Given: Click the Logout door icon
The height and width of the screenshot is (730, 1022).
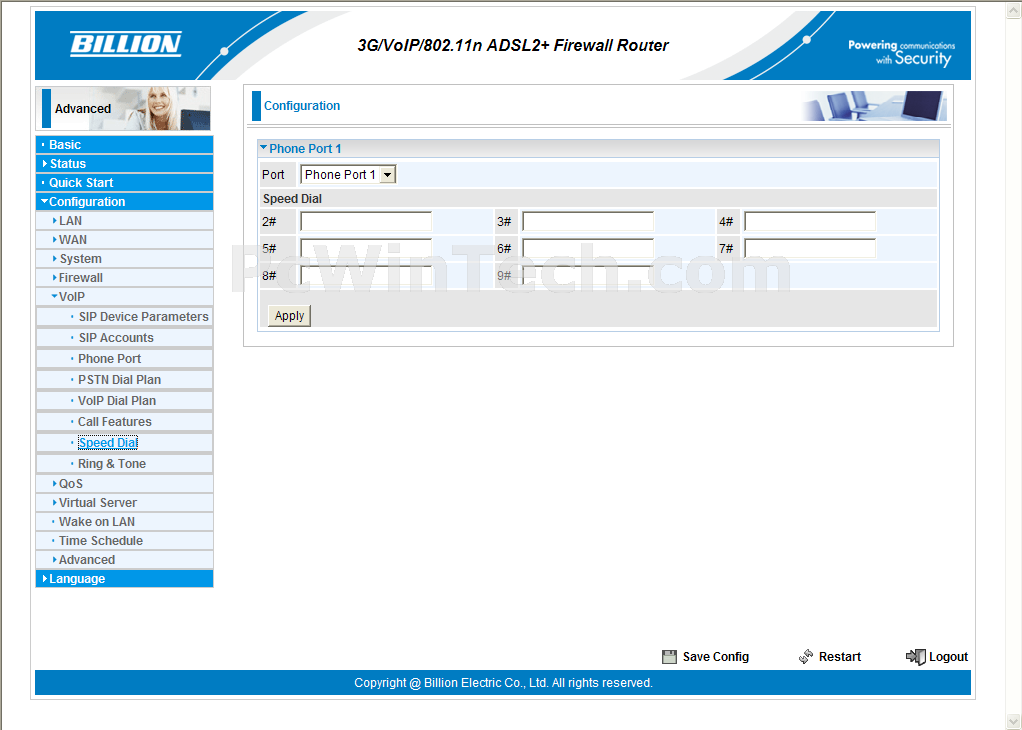Looking at the screenshot, I should click(915, 657).
